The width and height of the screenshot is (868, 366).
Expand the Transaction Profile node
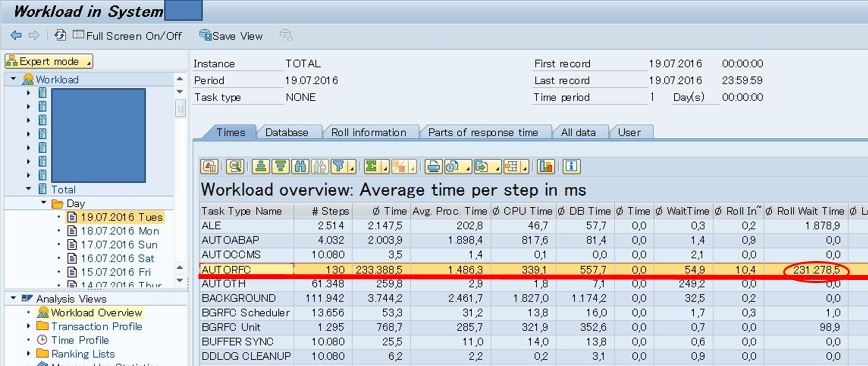coord(29,326)
